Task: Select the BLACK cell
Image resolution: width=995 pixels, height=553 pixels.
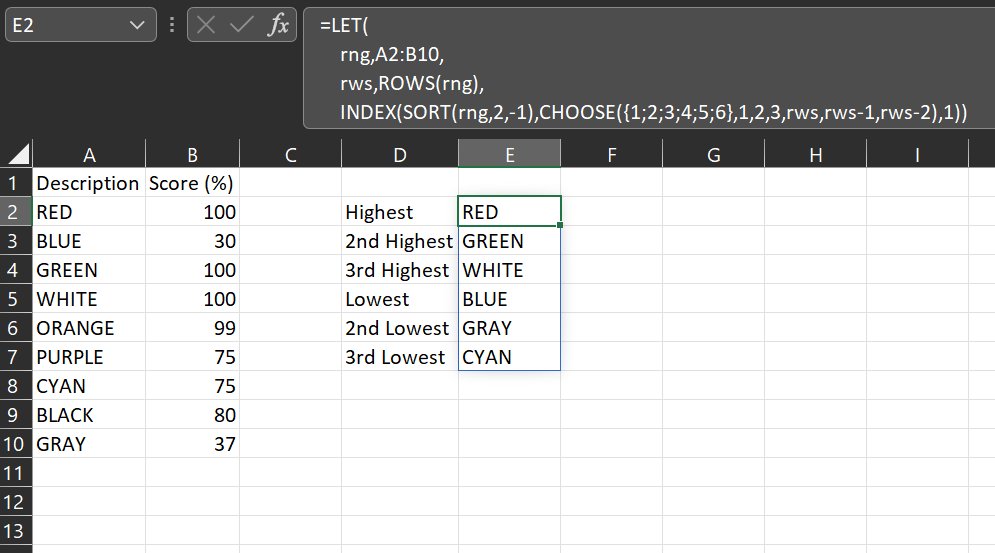Action: tap(89, 415)
